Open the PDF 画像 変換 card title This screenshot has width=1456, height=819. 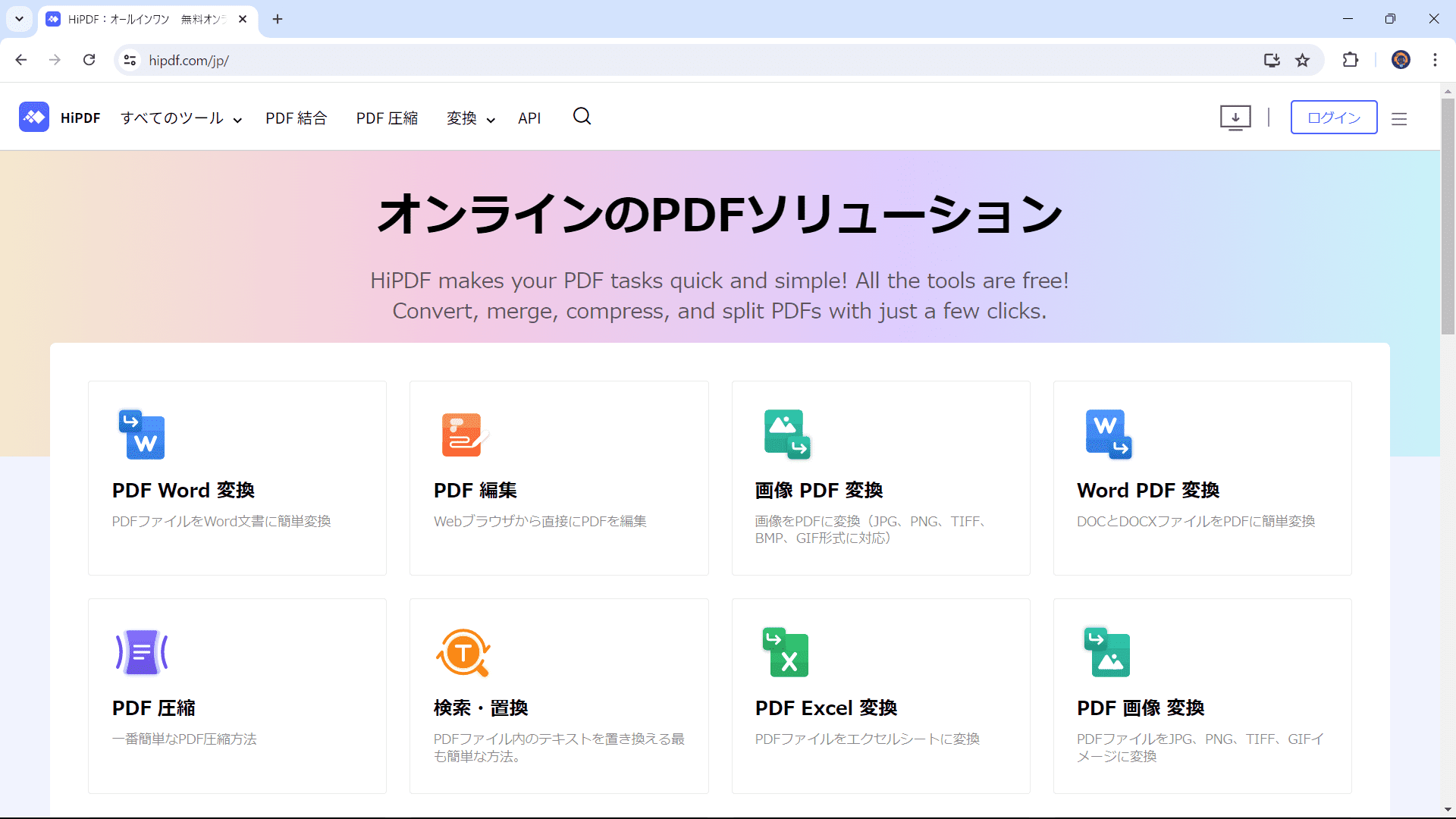click(x=1141, y=708)
